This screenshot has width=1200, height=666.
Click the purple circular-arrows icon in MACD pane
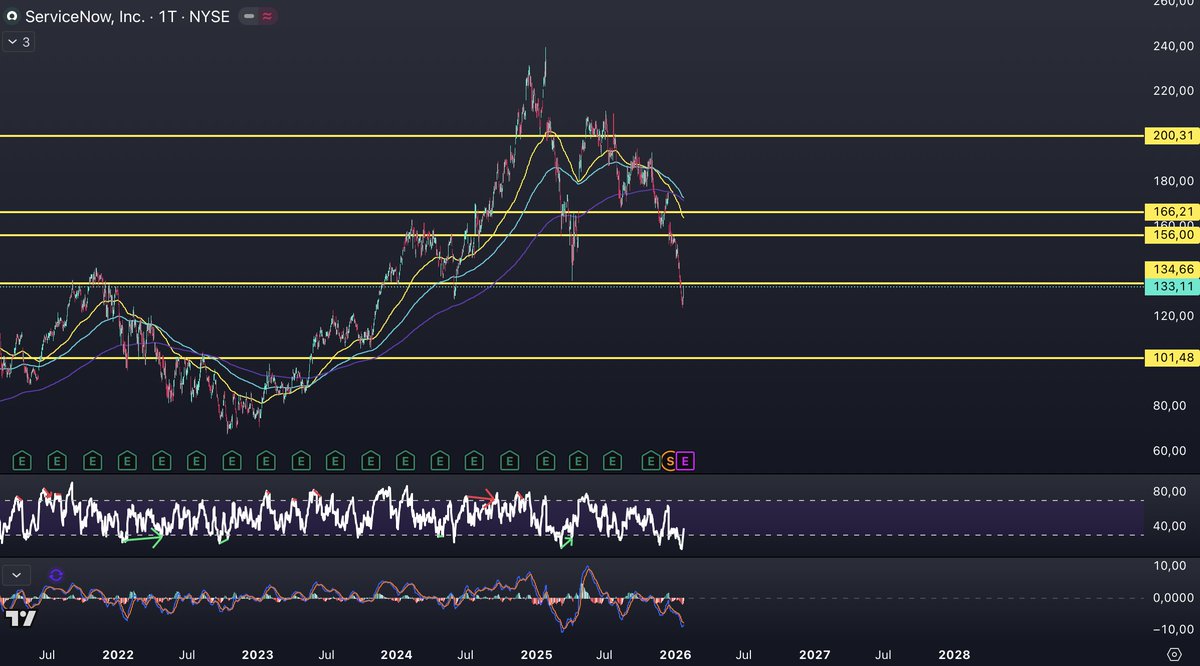(x=55, y=575)
